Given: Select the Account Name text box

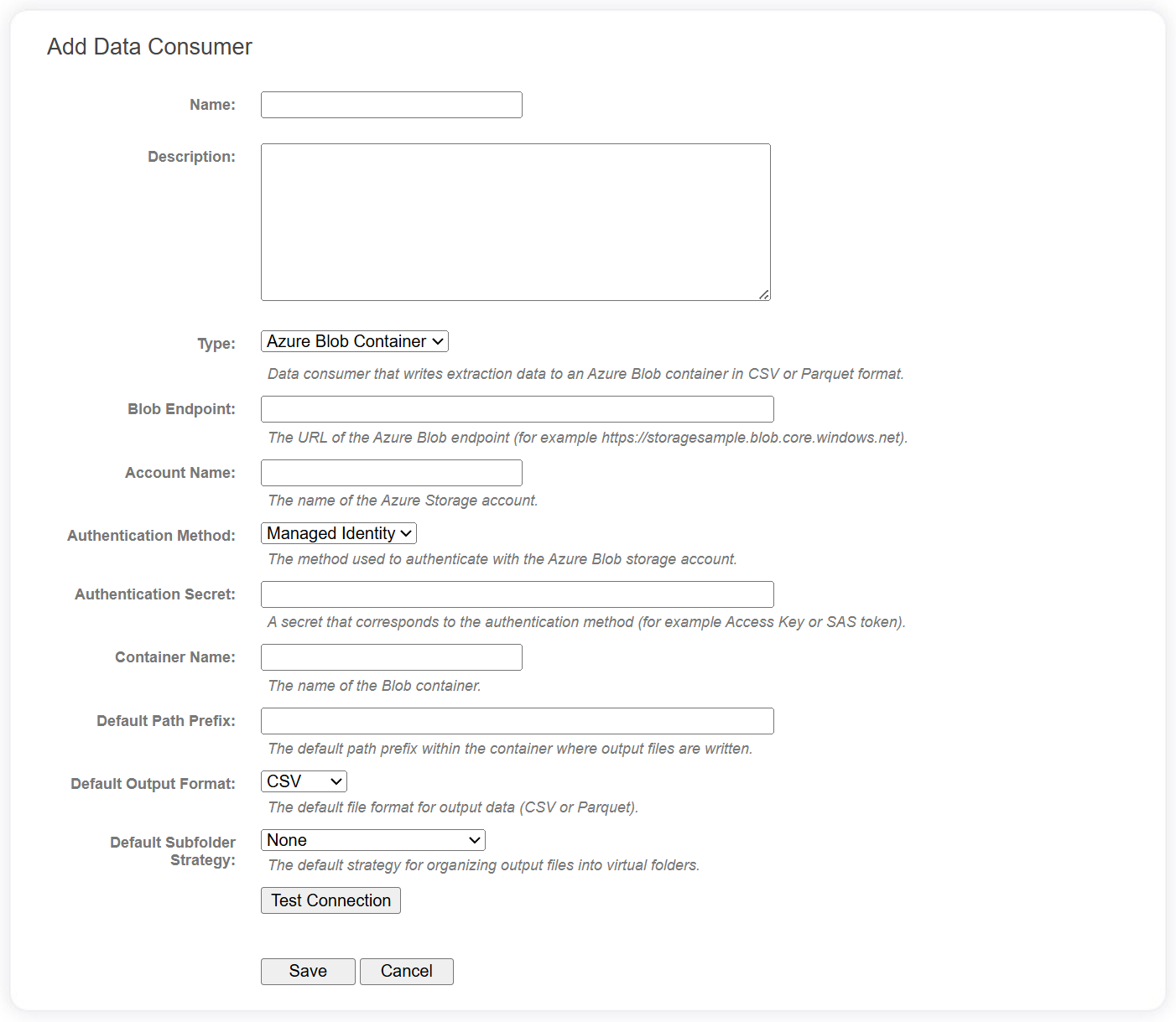Looking at the screenshot, I should (391, 473).
